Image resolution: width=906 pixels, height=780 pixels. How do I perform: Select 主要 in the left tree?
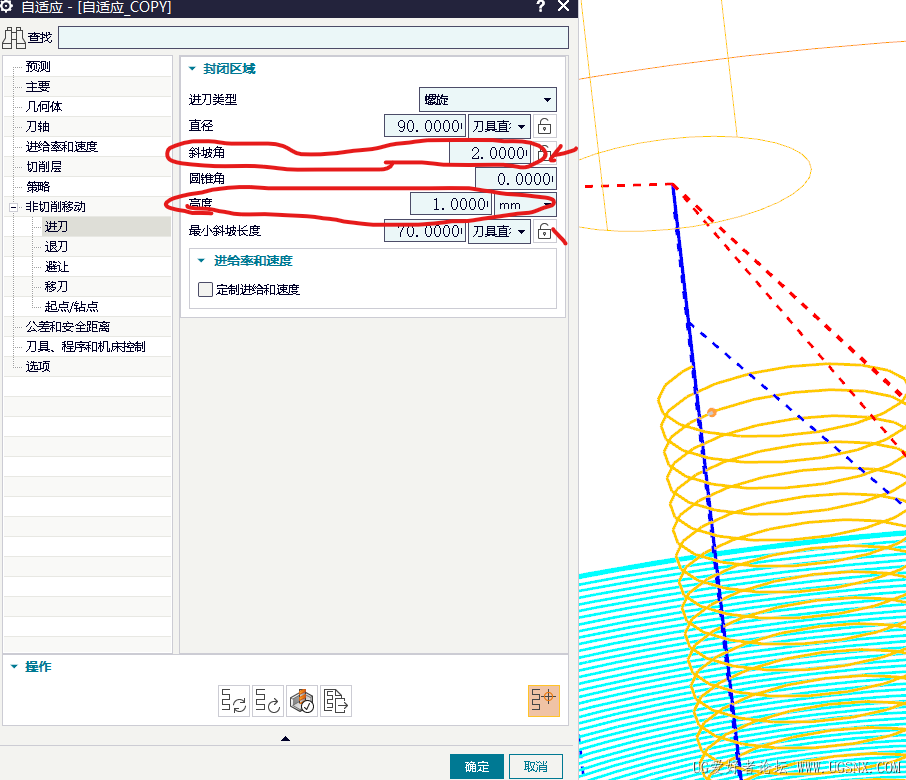click(38, 87)
